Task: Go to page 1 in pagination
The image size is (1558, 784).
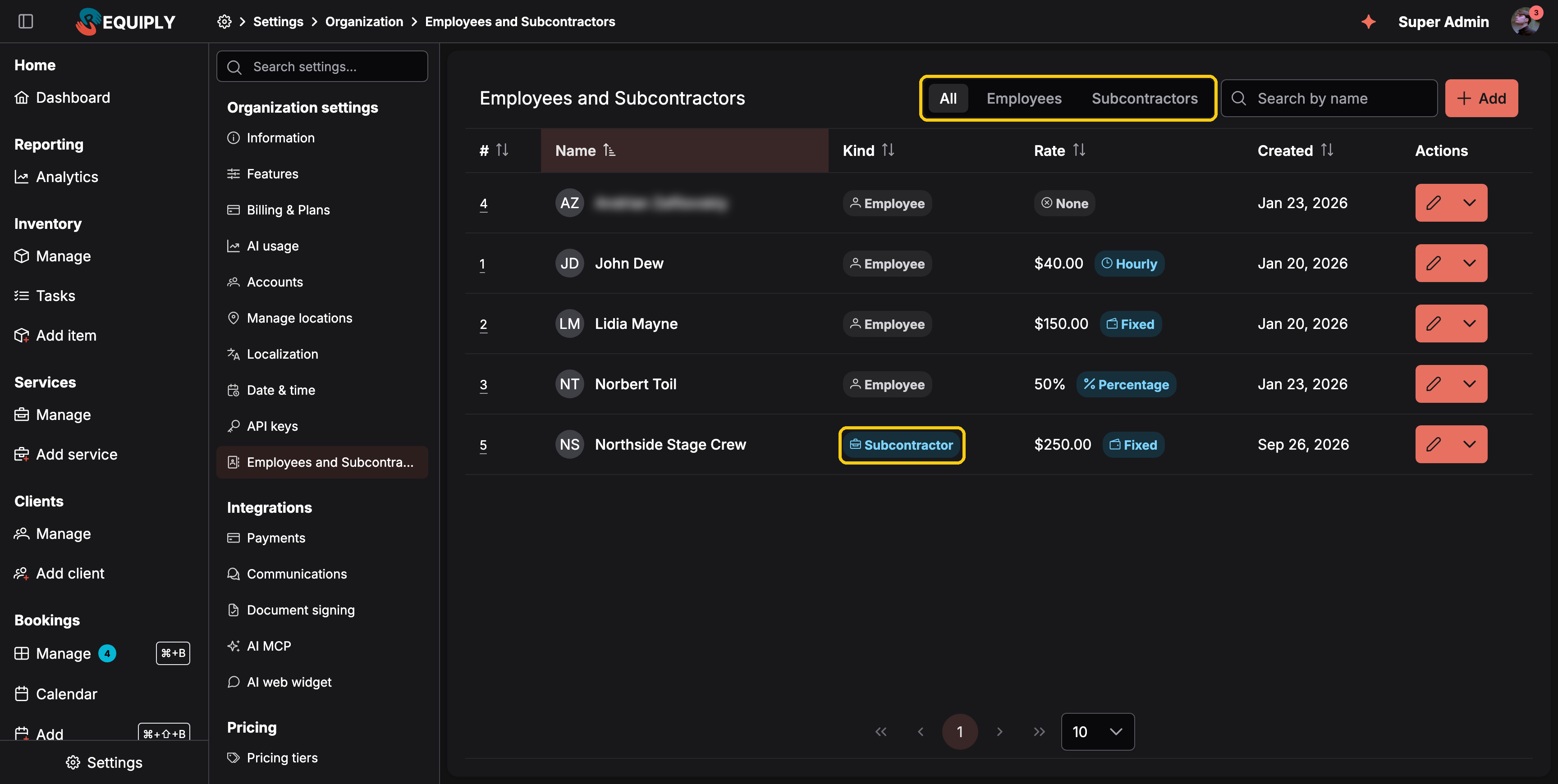Action: [x=960, y=731]
